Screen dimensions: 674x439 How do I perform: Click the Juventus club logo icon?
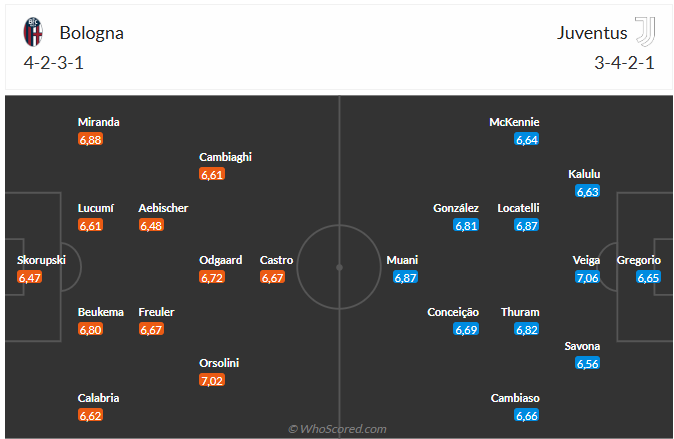[x=645, y=33]
